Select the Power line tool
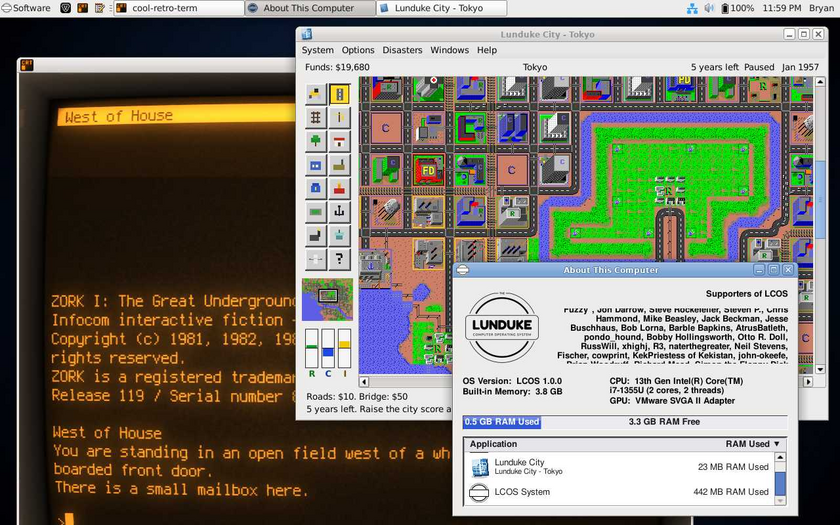Viewport: 840px width, 525px height. [x=339, y=117]
